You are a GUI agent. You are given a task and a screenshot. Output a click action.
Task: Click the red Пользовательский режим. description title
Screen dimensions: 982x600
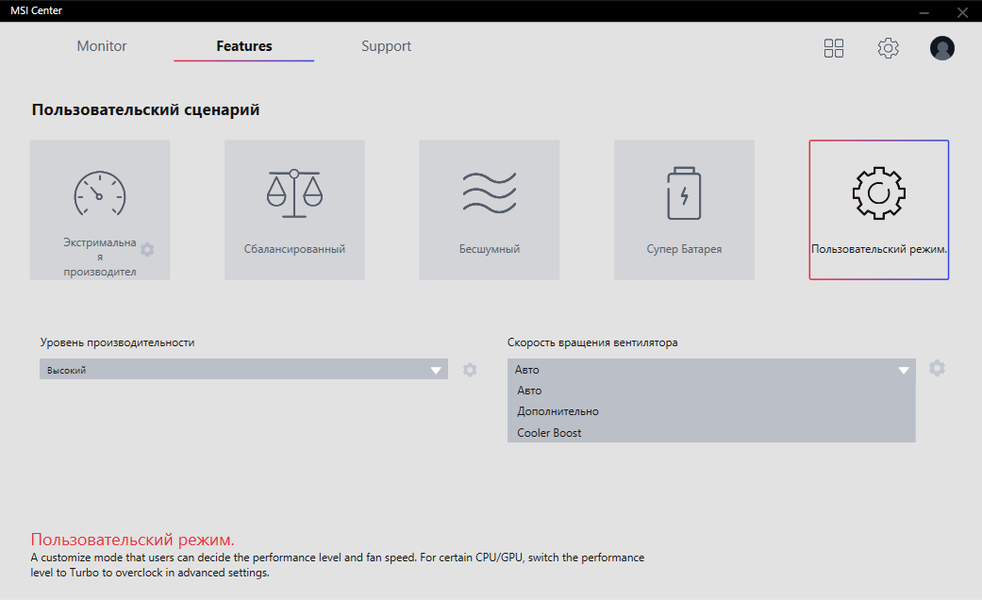click(x=132, y=539)
